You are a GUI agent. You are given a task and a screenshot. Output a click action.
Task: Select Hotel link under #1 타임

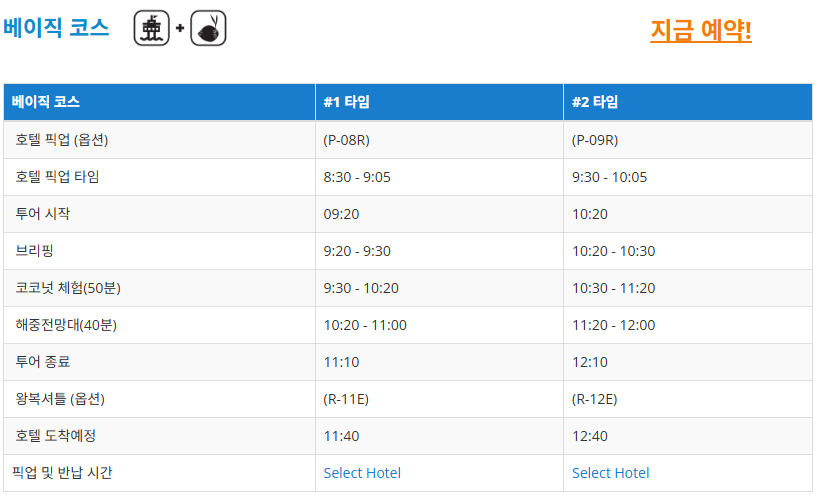[362, 473]
